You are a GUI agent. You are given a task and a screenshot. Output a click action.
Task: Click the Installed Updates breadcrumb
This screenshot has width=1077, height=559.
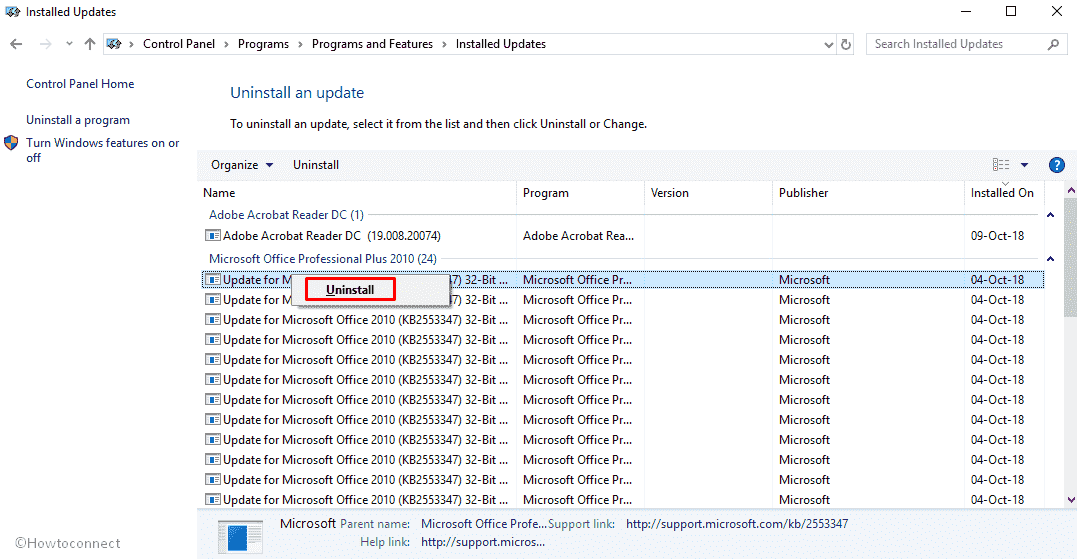coord(501,44)
